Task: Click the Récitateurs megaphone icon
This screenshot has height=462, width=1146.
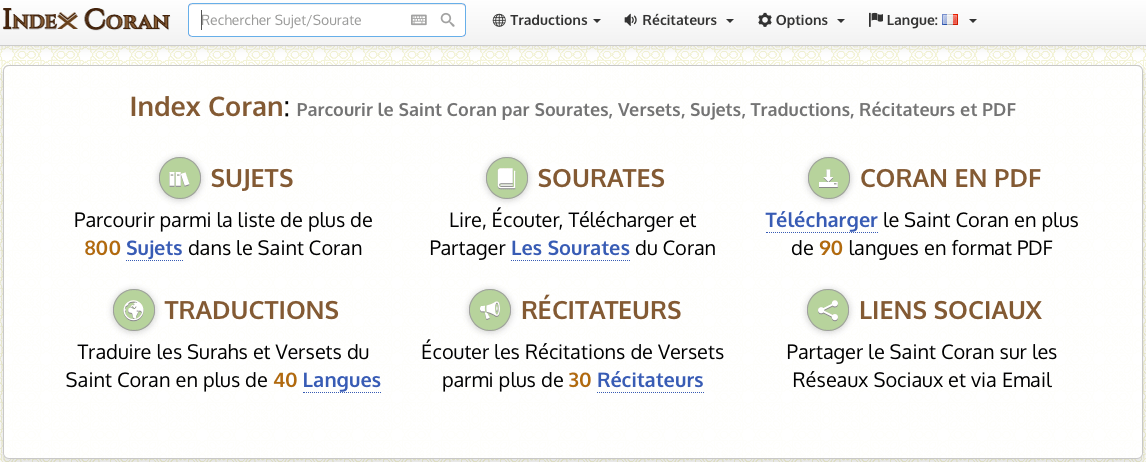Action: [490, 310]
